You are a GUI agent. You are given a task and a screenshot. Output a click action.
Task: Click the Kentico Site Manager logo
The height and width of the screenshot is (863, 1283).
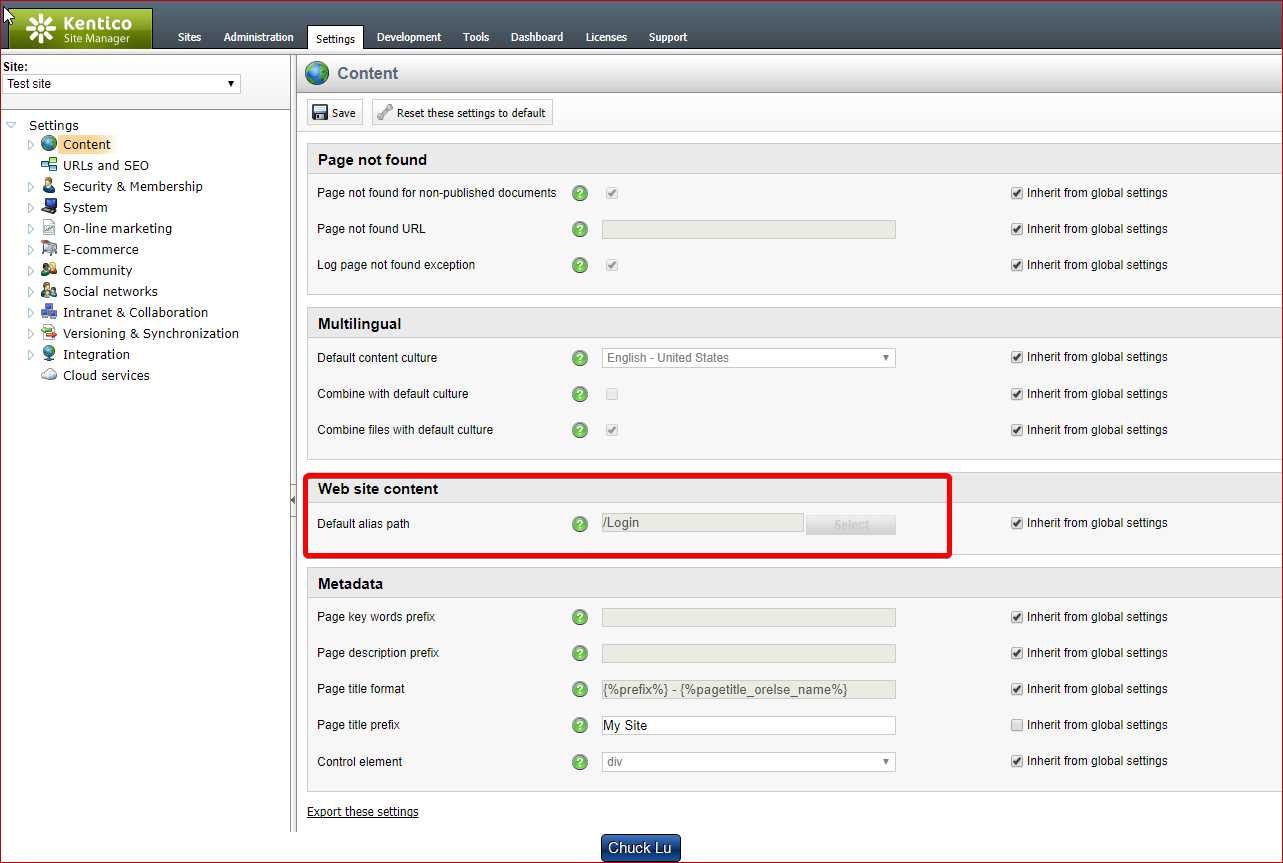pos(80,28)
